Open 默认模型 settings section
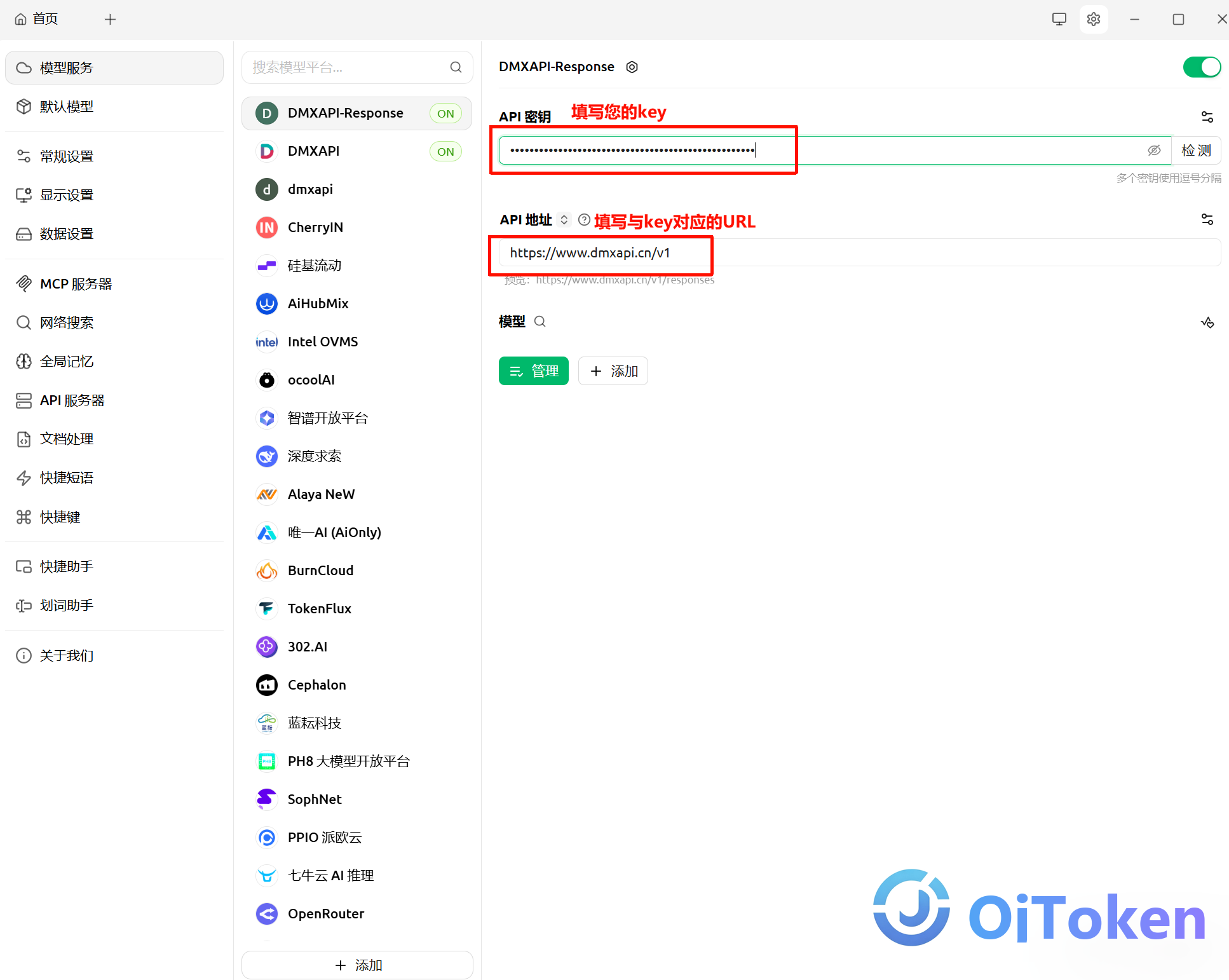Screen dimensions: 1229x980 point(114,107)
